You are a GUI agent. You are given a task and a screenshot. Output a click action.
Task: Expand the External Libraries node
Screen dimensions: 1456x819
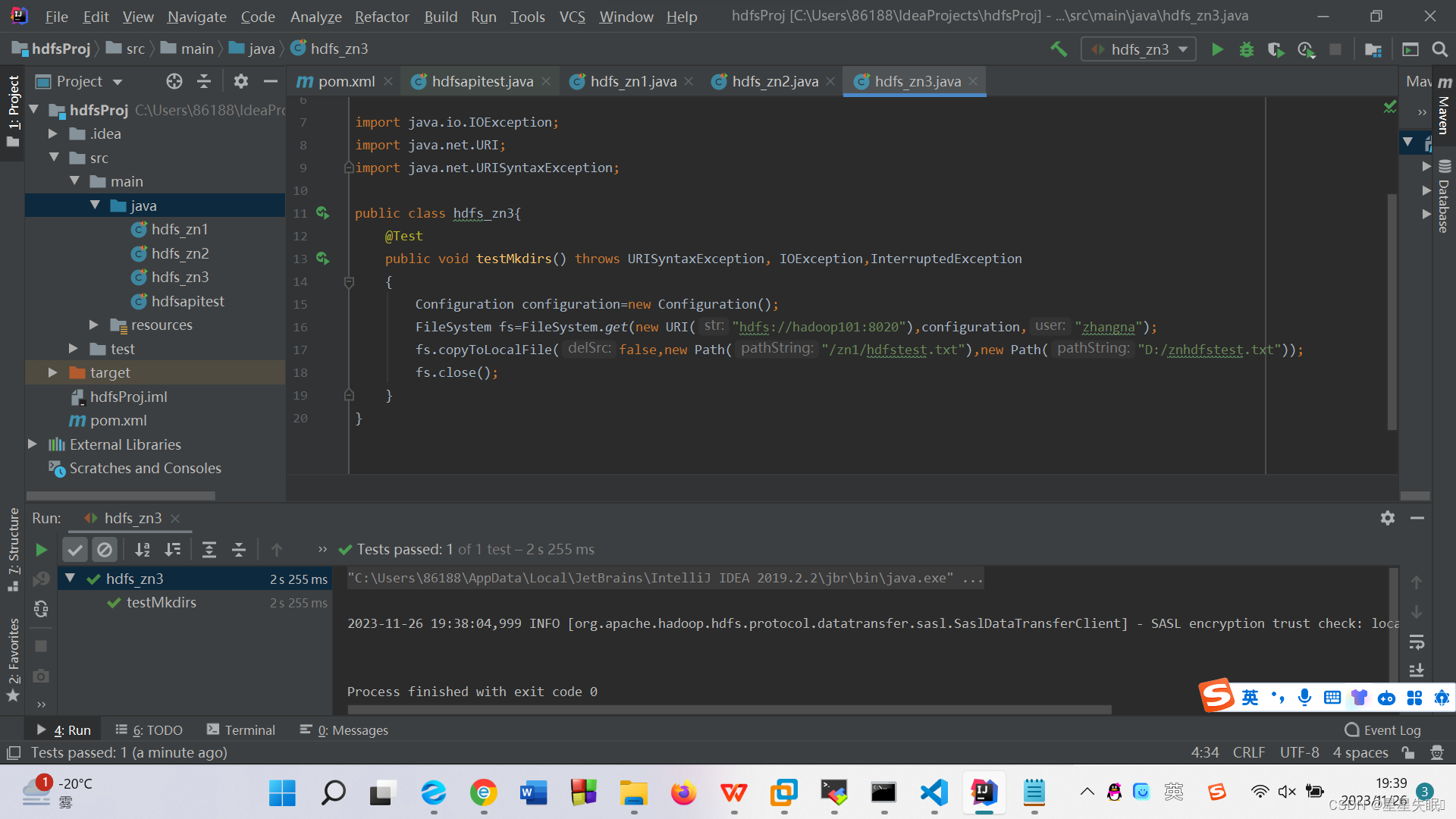point(32,444)
